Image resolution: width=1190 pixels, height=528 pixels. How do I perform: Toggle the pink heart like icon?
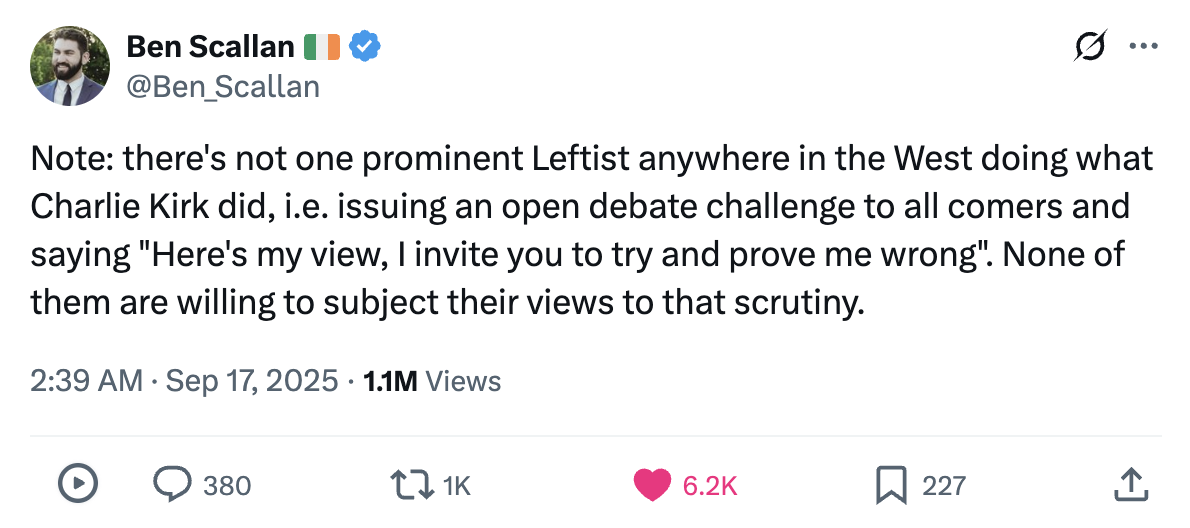pyautogui.click(x=652, y=485)
